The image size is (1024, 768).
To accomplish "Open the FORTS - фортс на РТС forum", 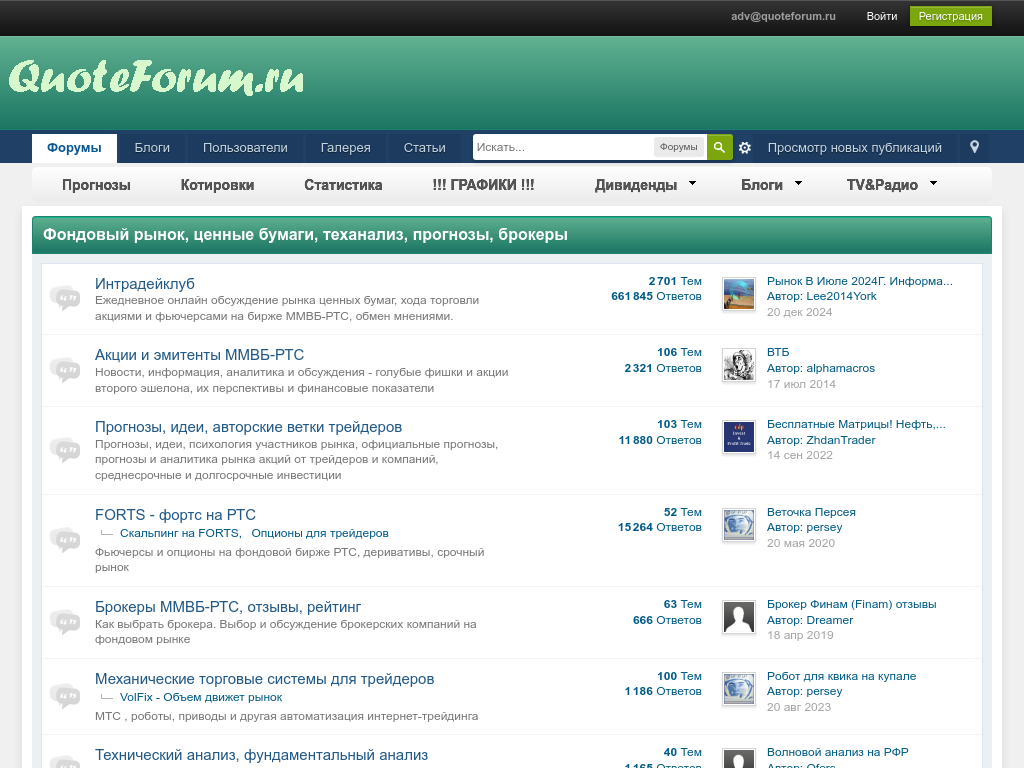I will click(175, 514).
